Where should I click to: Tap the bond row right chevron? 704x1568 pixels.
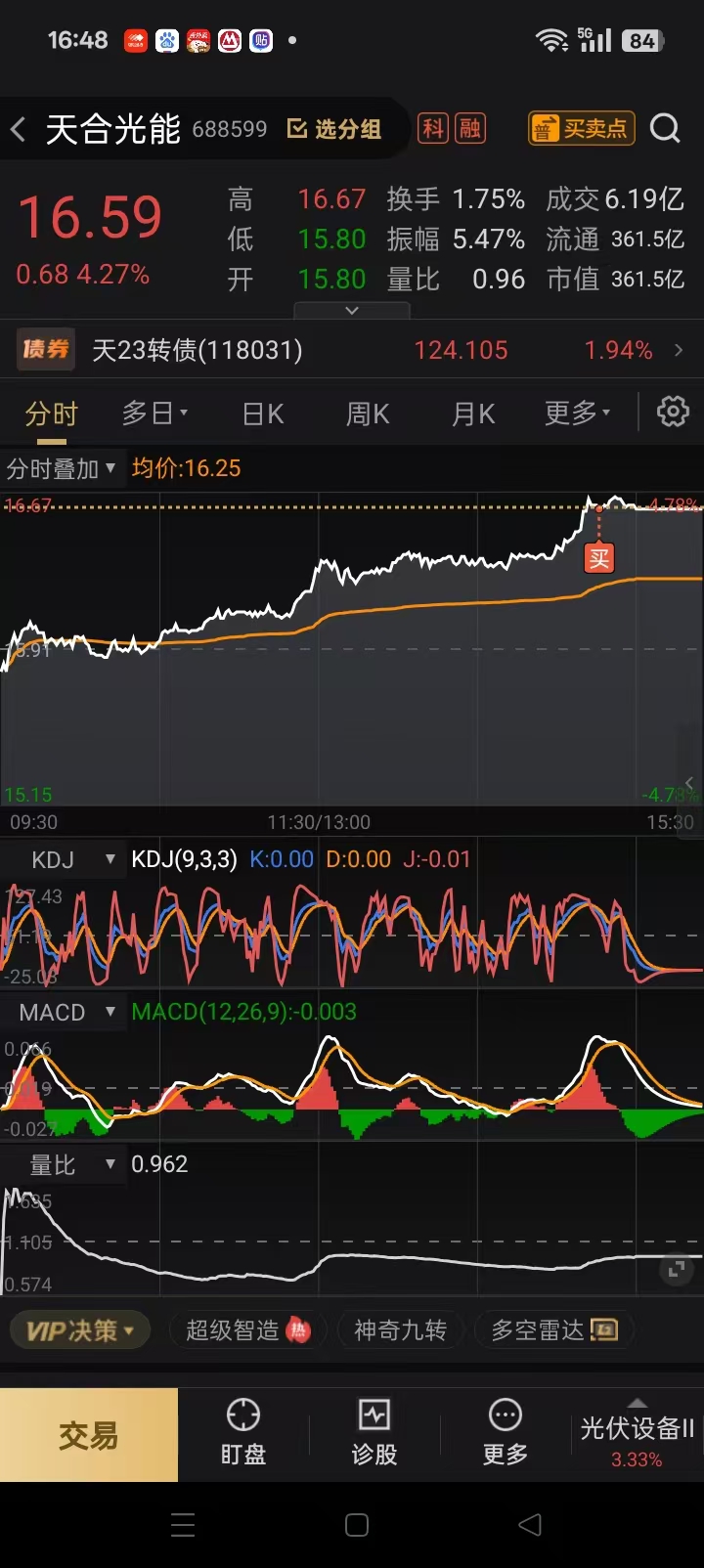point(679,350)
